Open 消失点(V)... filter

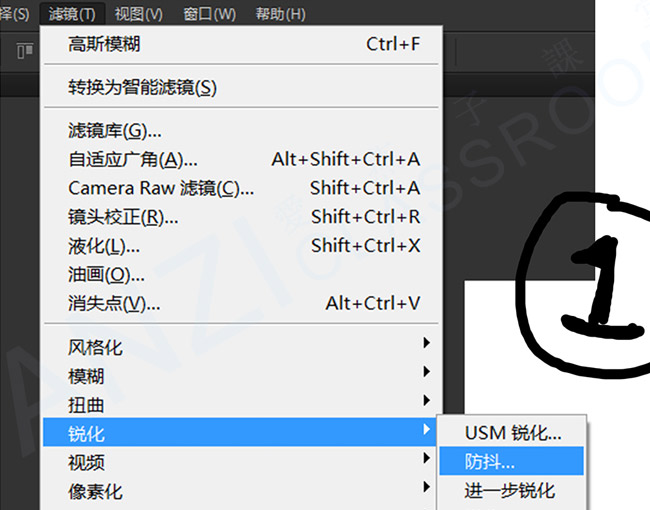tap(241, 304)
